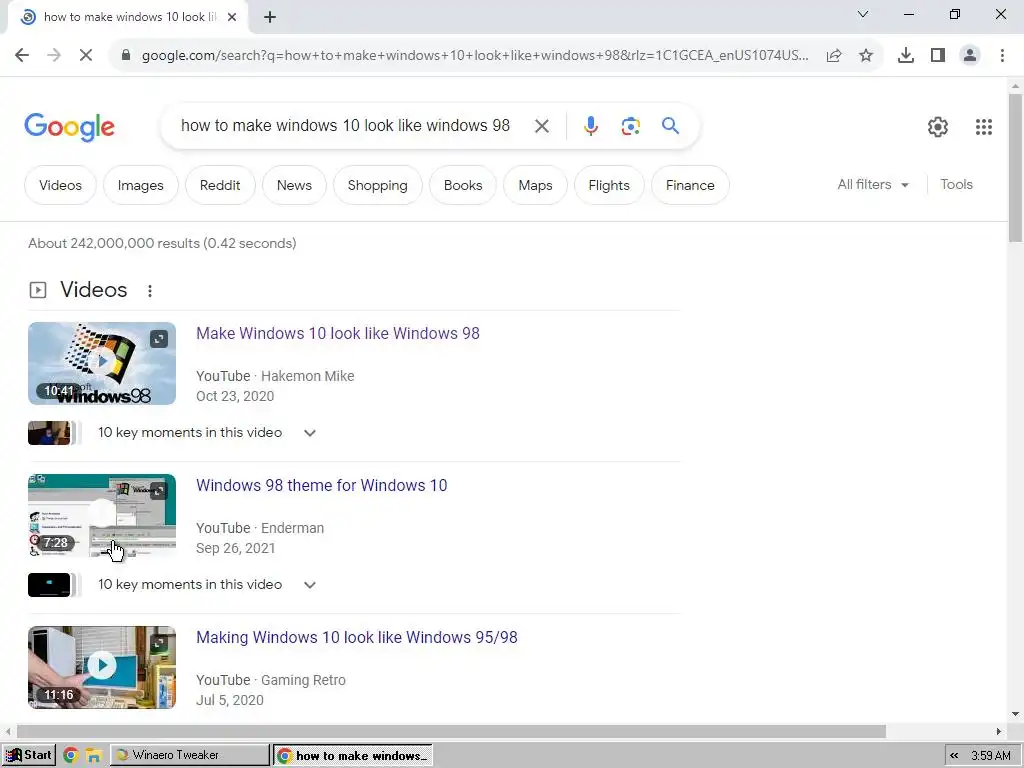The image size is (1024, 768).
Task: Click the search query input field
Action: (x=345, y=125)
